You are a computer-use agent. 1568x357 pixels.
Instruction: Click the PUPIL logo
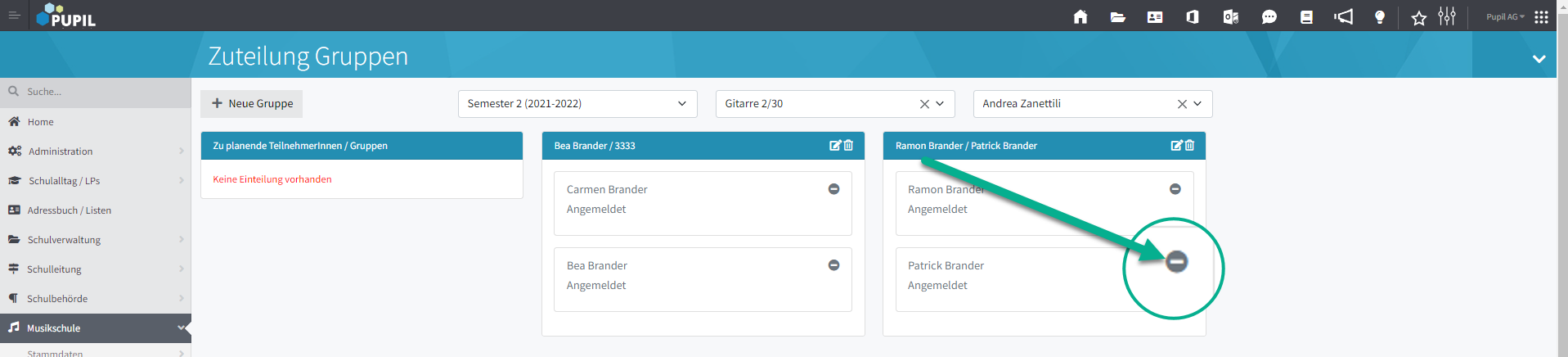point(66,16)
